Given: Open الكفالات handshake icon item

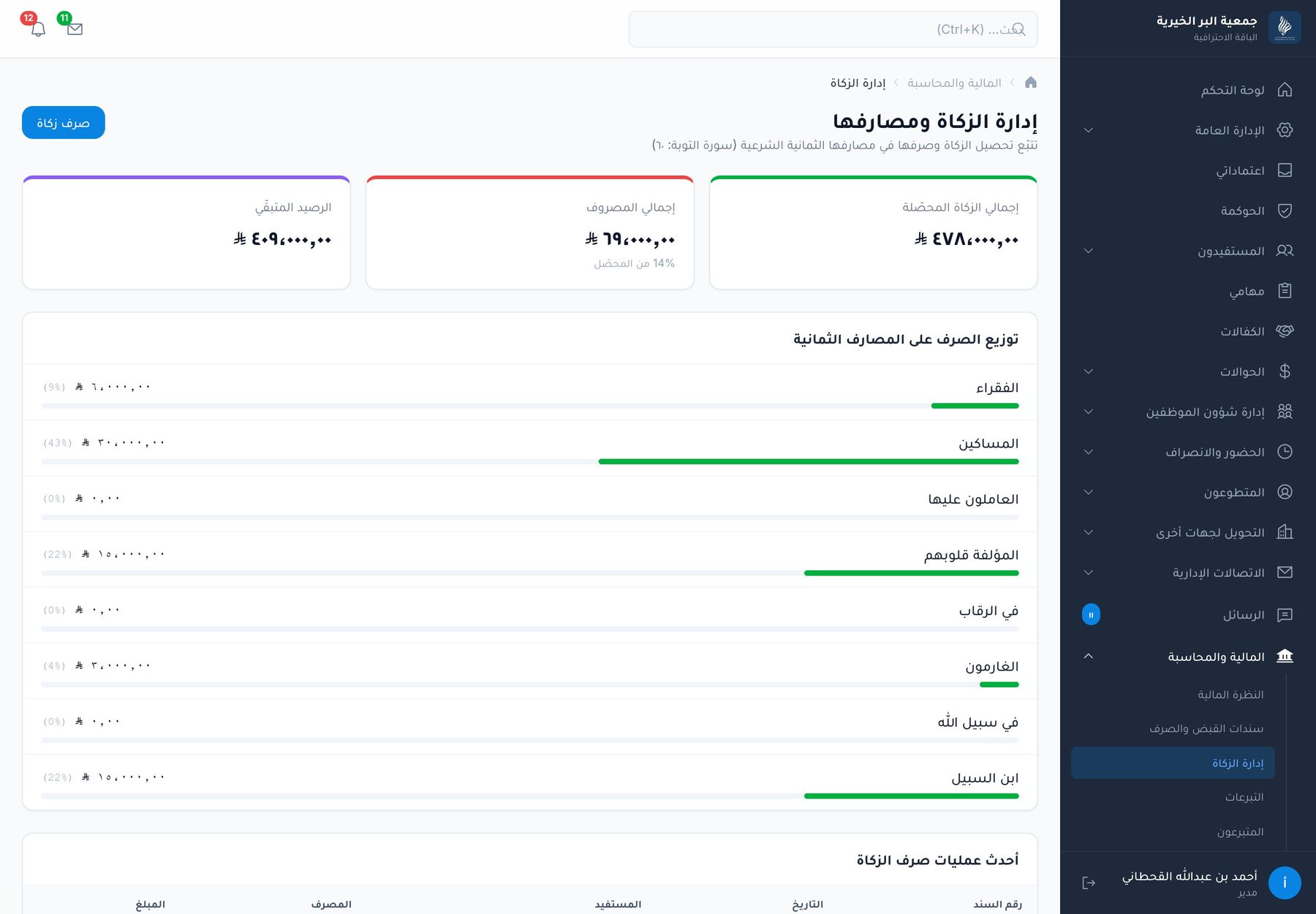Looking at the screenshot, I should coord(1285,331).
